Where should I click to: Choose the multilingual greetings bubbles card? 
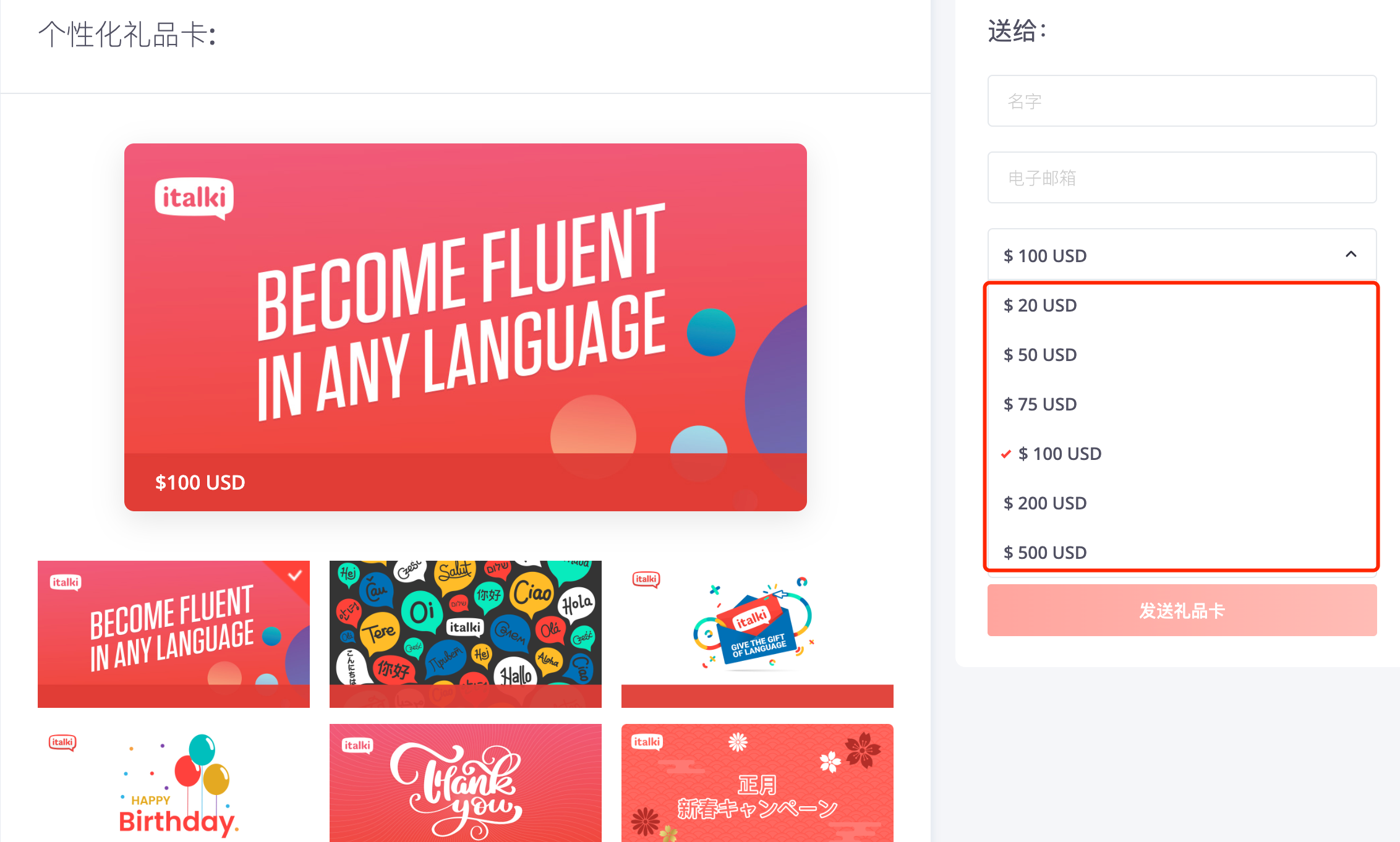[465, 634]
